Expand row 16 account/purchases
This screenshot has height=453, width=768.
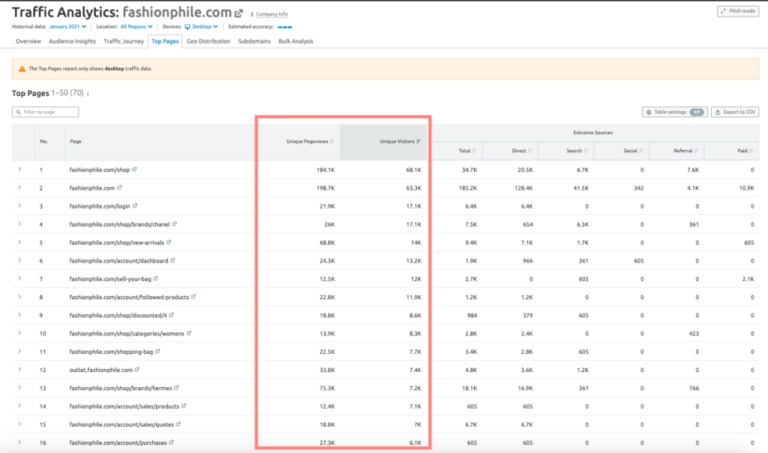pos(20,442)
